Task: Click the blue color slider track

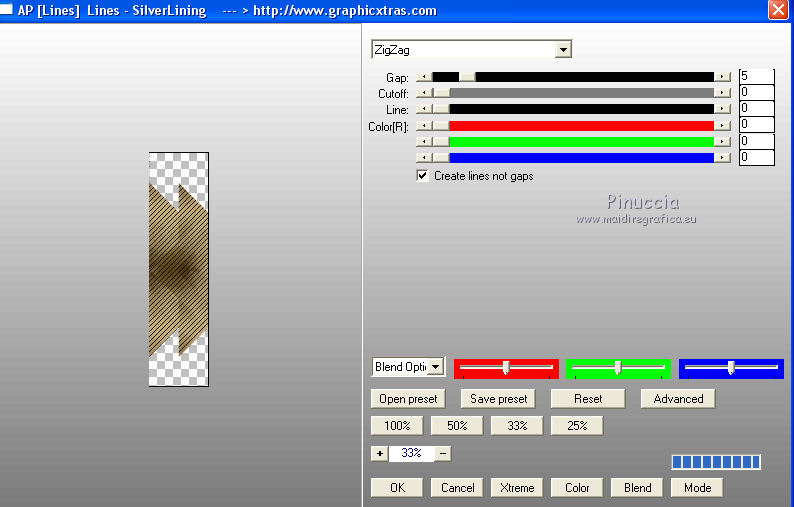Action: [x=581, y=158]
